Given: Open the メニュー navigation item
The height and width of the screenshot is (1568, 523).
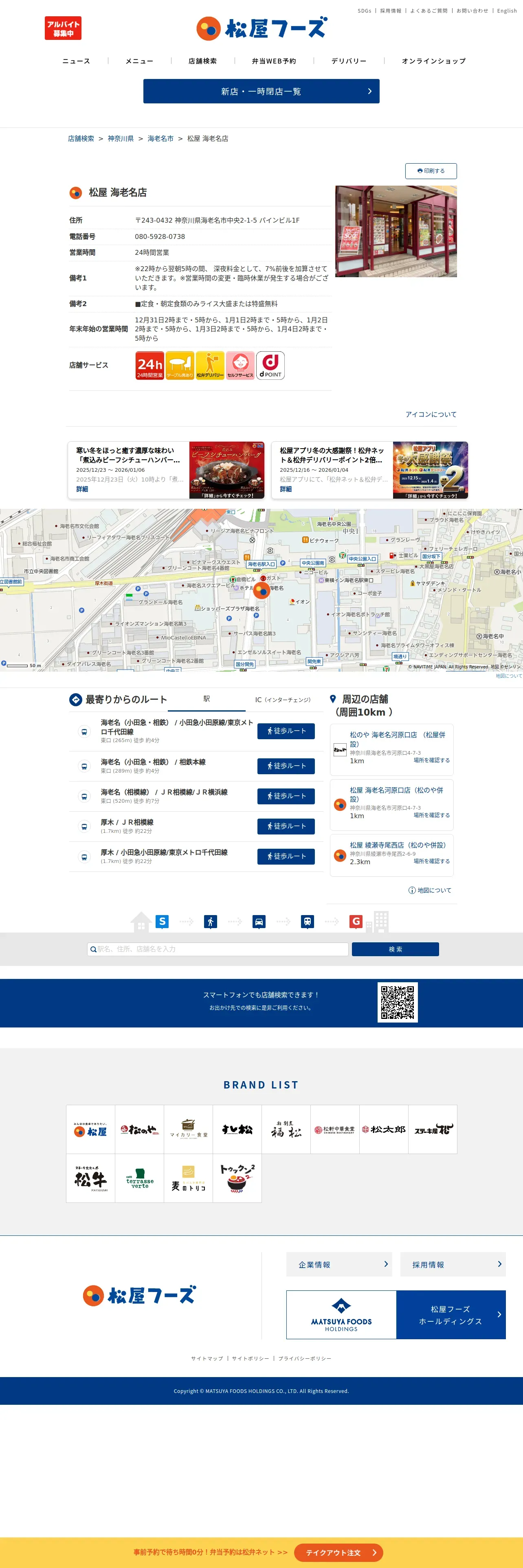Looking at the screenshot, I should point(139,61).
